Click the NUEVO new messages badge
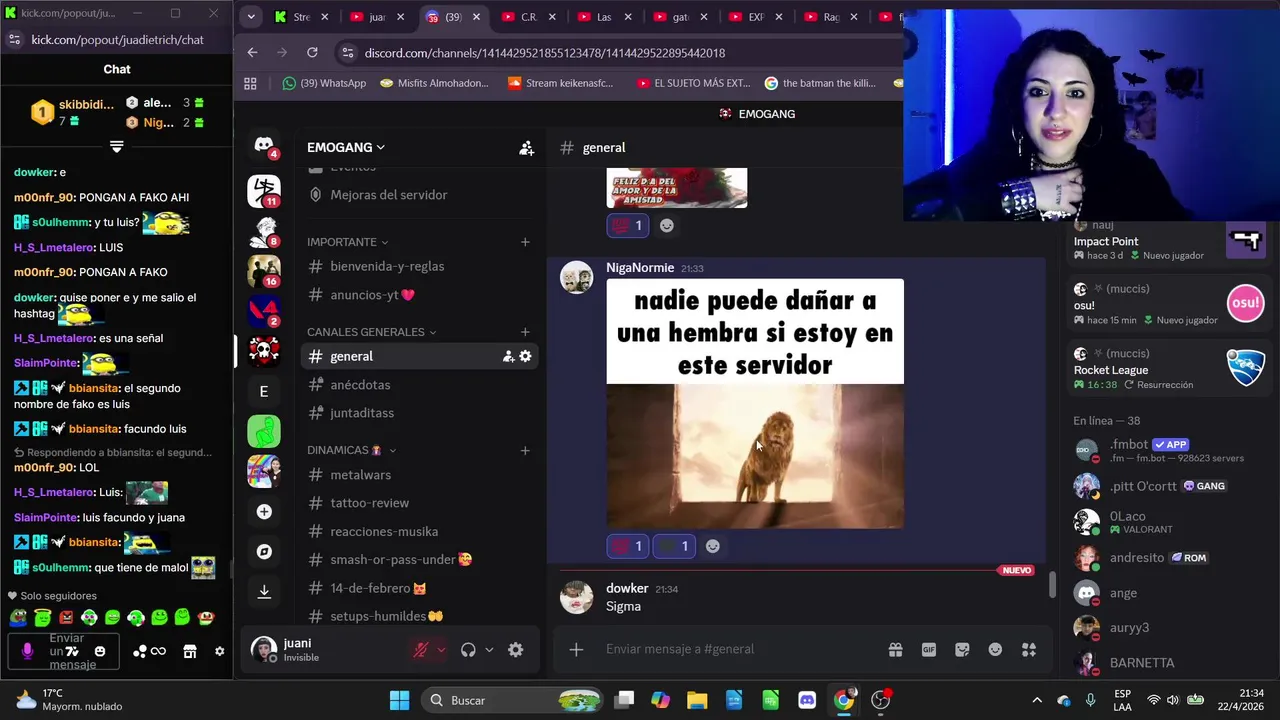The width and height of the screenshot is (1280, 720). pos(1016,570)
